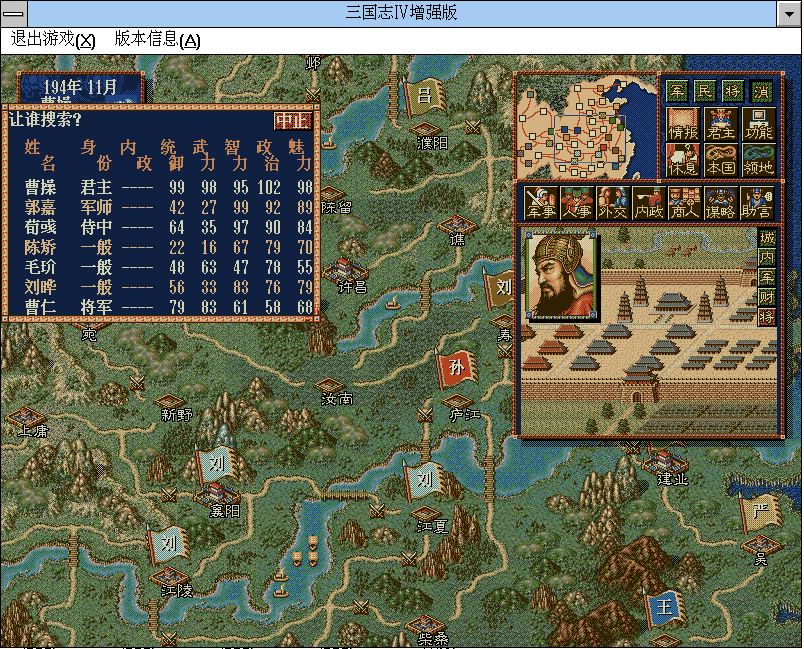Open the 商人 merchant command icon
804x649 pixels.
[x=685, y=202]
